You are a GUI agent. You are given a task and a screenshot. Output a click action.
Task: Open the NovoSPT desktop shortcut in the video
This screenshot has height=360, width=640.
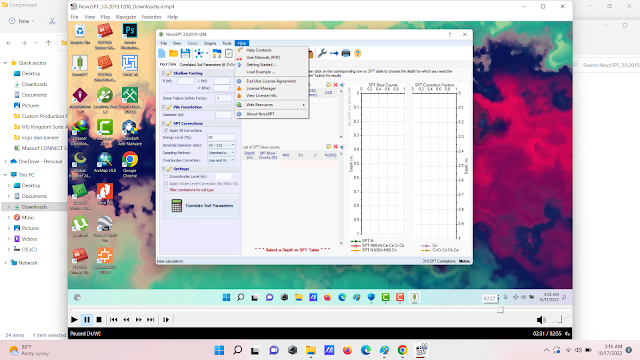[80, 67]
